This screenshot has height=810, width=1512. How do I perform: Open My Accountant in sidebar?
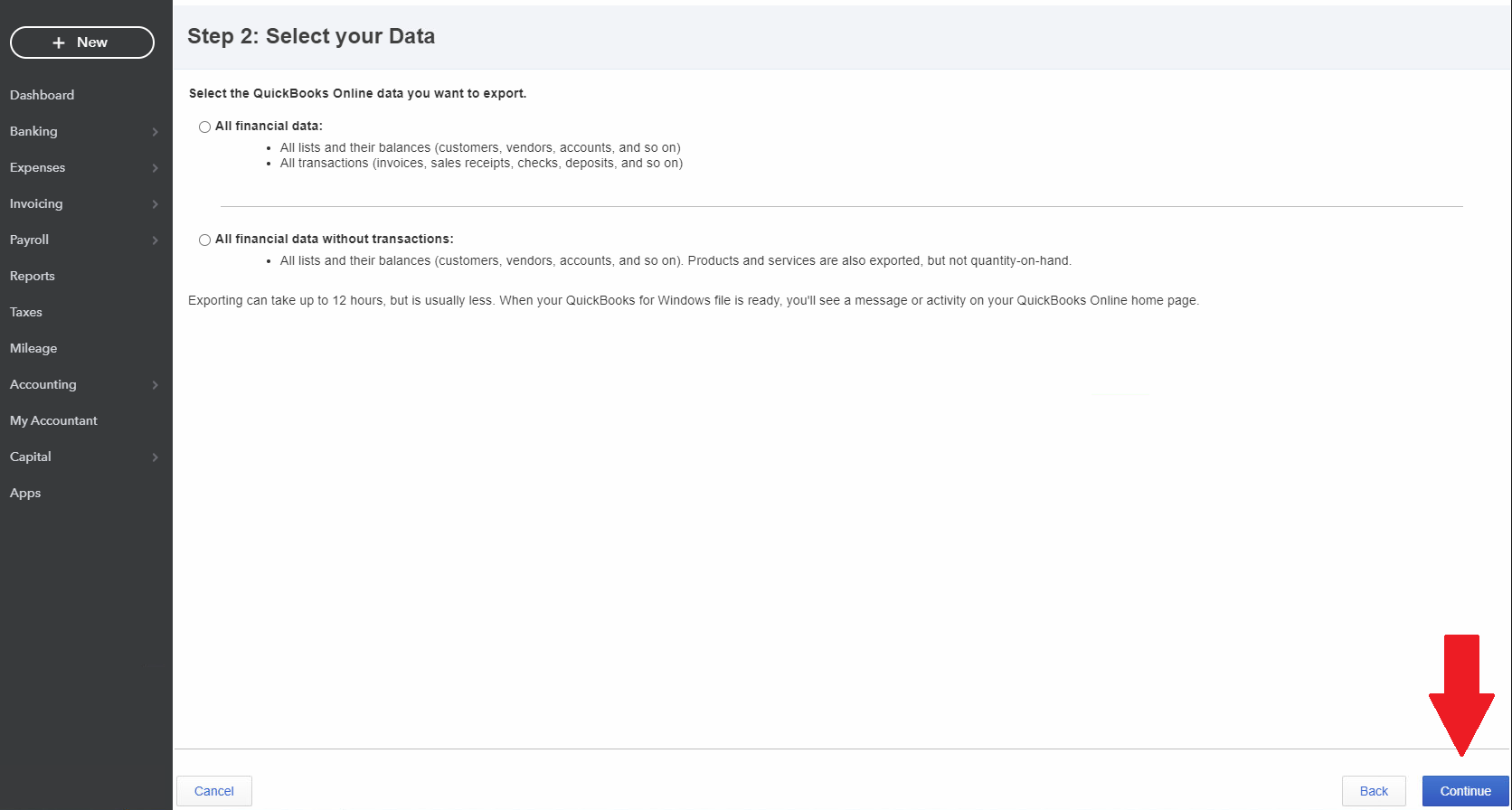point(53,420)
